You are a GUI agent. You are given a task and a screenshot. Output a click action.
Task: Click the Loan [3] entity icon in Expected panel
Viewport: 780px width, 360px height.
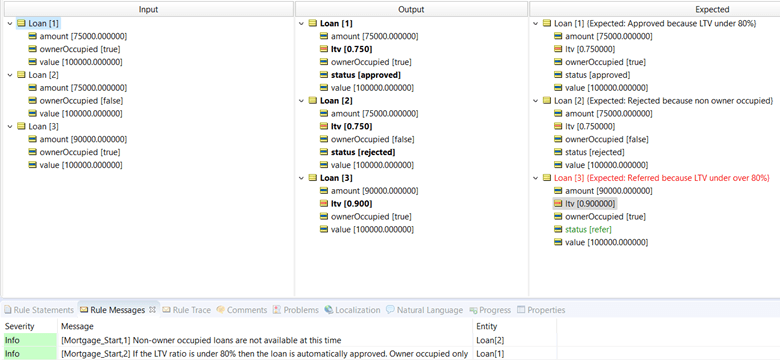[547, 178]
